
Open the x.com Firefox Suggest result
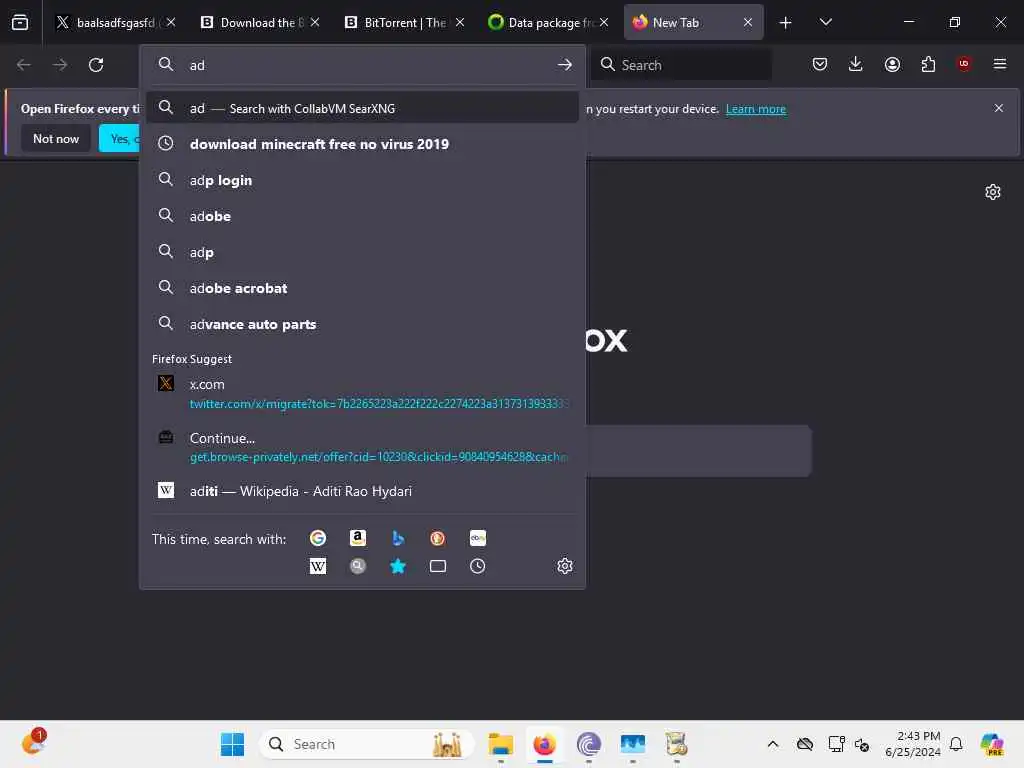click(362, 394)
